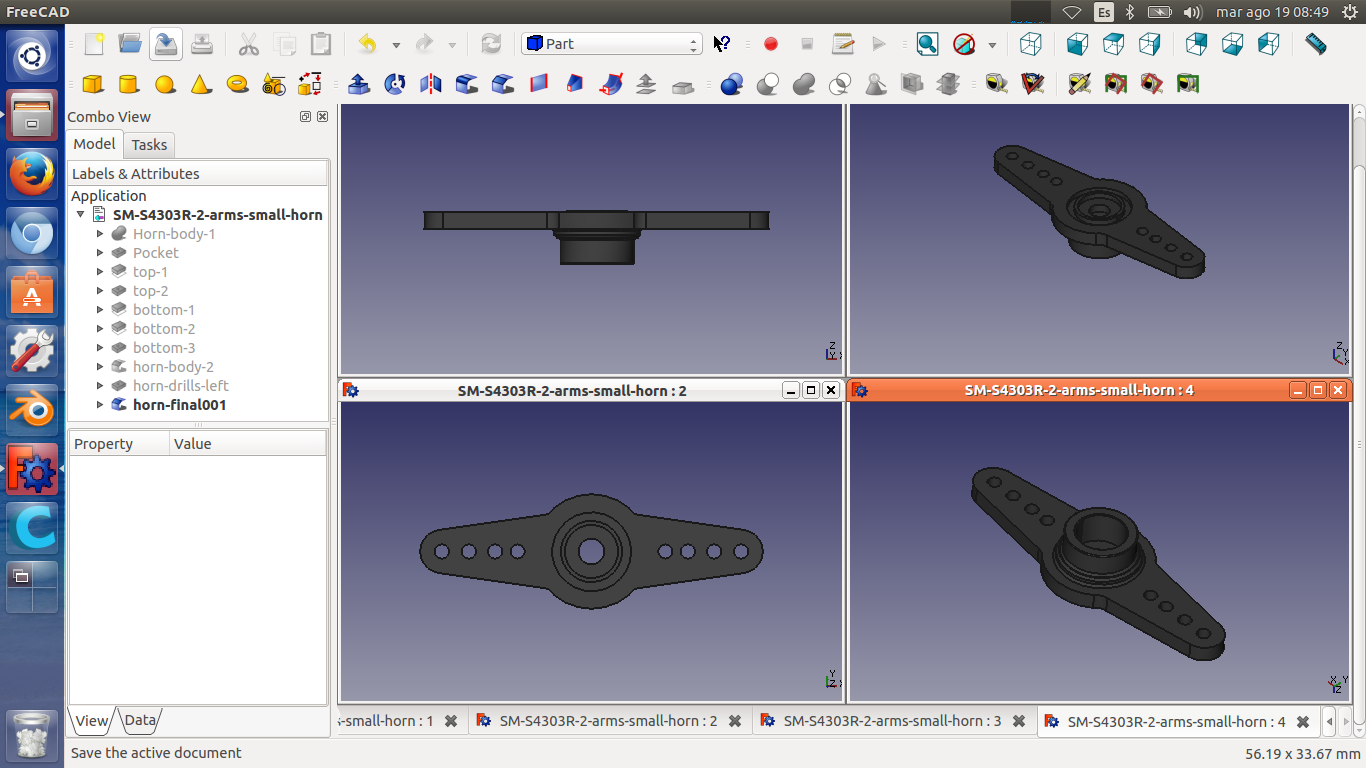The image size is (1366, 768).
Task: Expand the Pocket tree node
Action: (100, 253)
